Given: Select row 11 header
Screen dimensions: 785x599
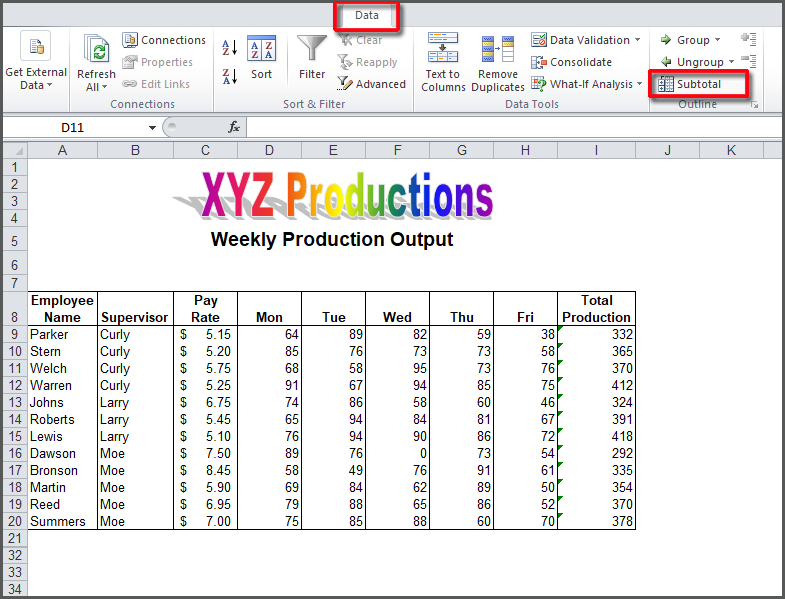Looking at the screenshot, I should (15, 369).
